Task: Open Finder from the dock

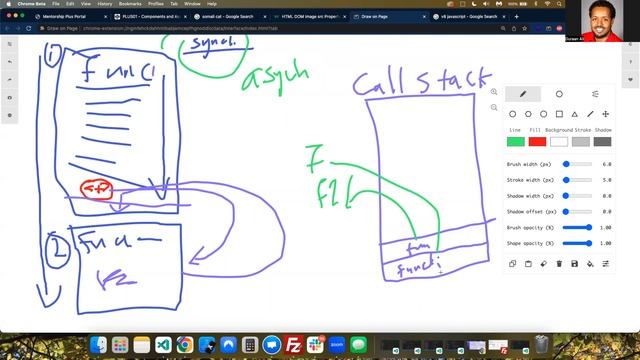Action: (98, 345)
